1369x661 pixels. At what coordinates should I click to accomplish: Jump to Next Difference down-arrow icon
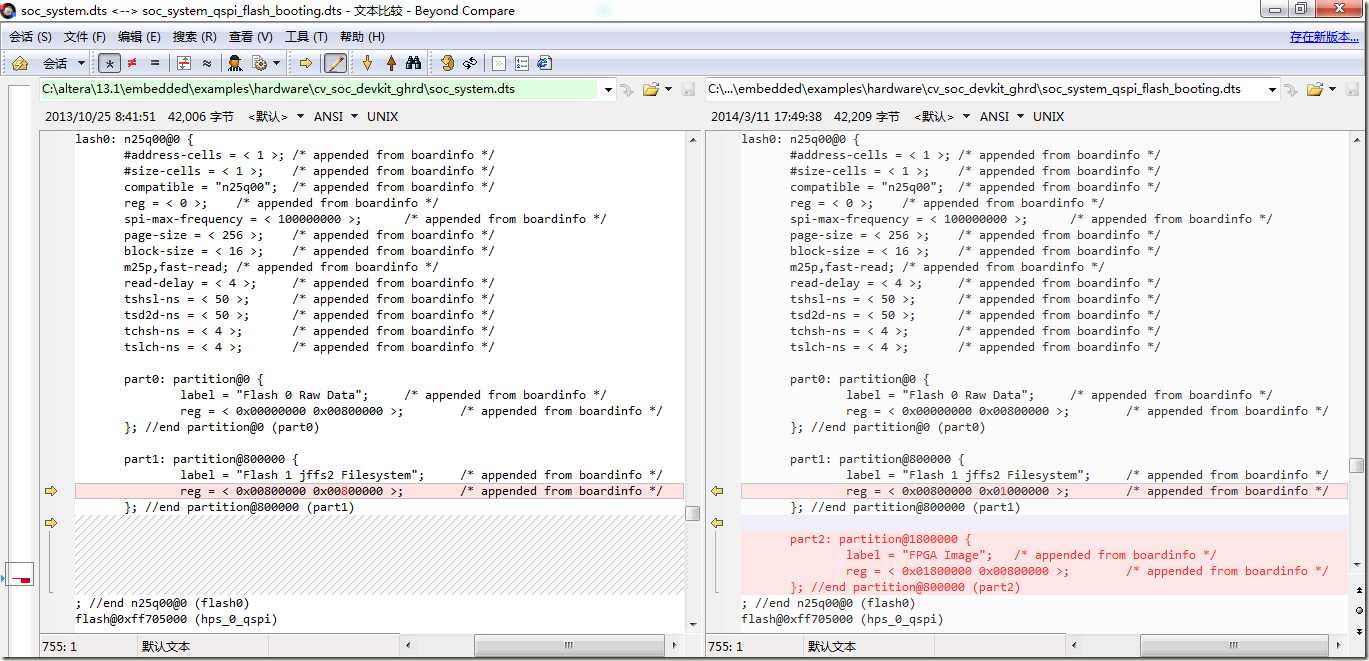367,63
